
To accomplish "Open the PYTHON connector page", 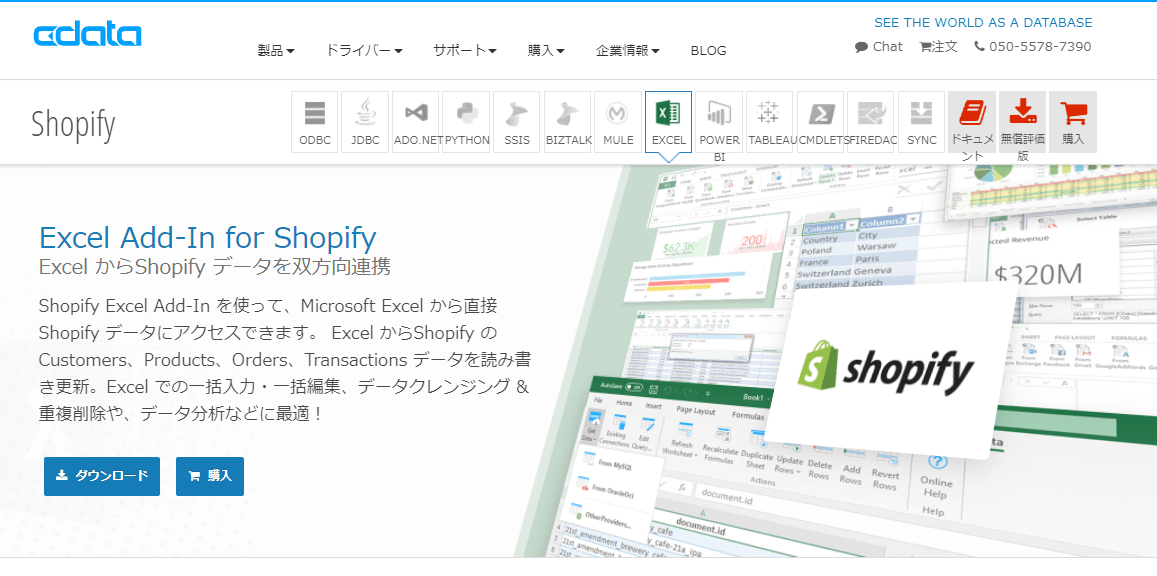I will tap(466, 121).
